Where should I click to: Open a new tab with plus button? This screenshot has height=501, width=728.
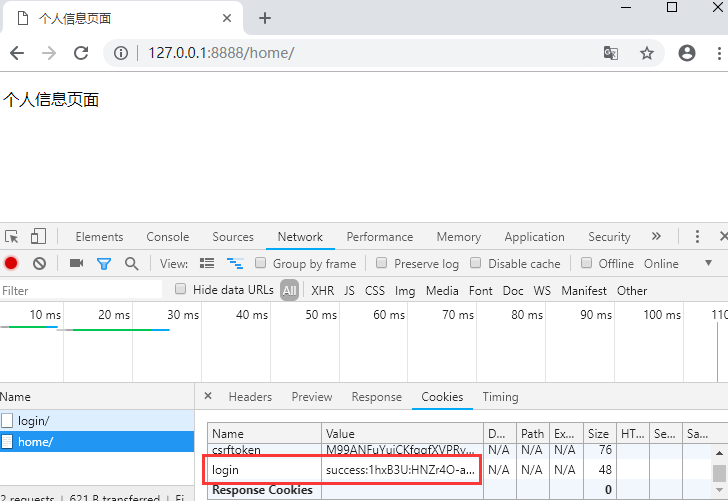265,18
